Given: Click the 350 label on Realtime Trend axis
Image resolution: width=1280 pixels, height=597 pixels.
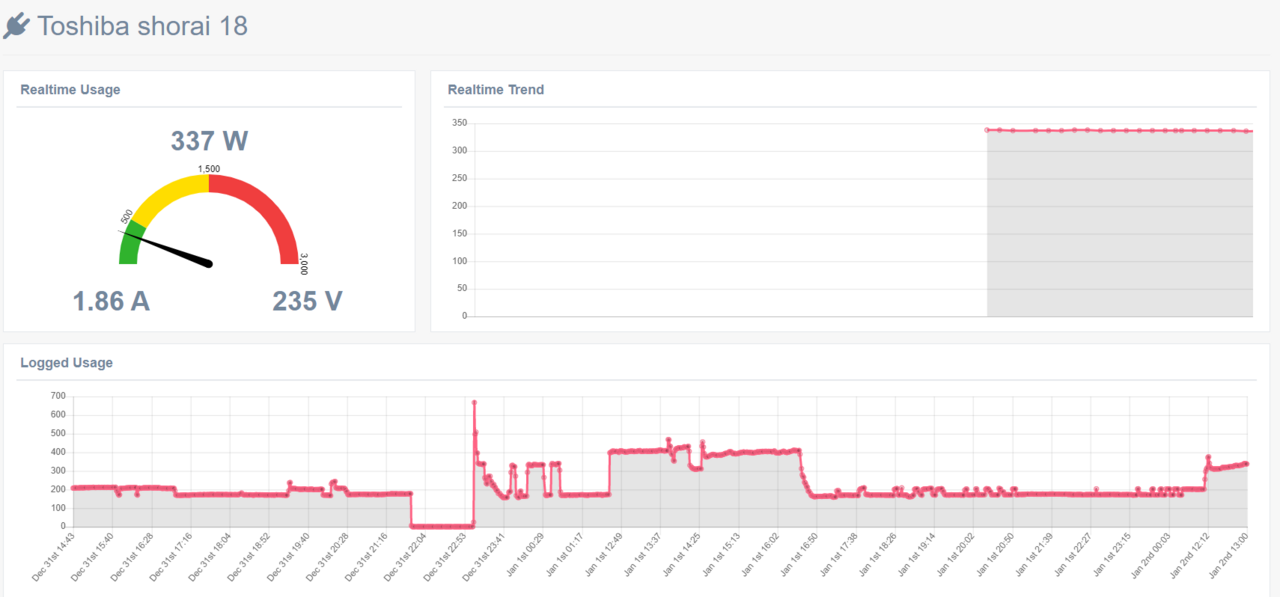Looking at the screenshot, I should tap(458, 123).
